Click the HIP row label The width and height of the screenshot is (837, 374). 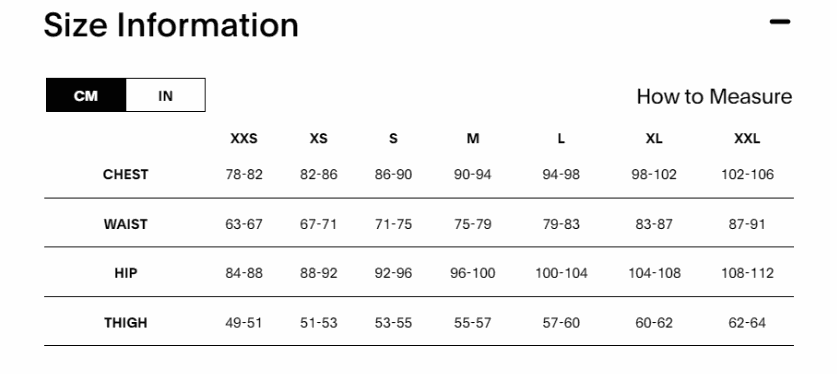coord(125,273)
